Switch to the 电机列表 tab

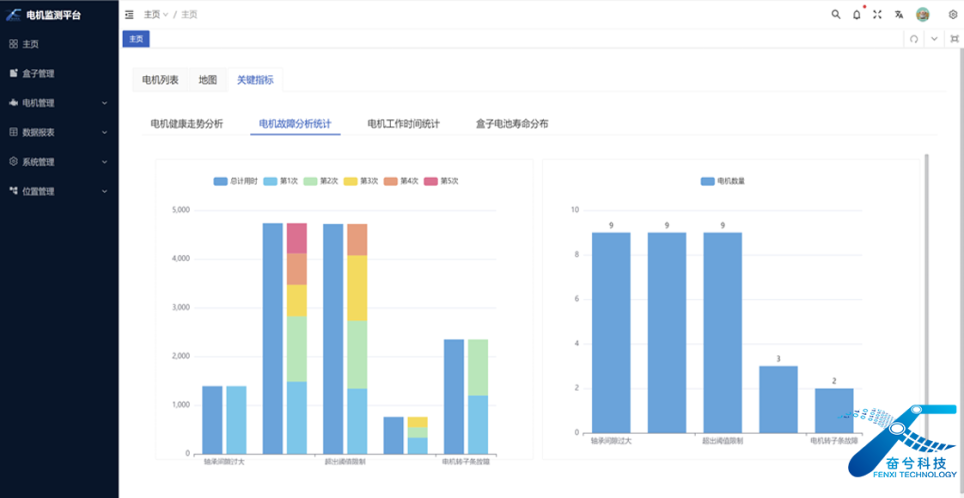(x=160, y=80)
